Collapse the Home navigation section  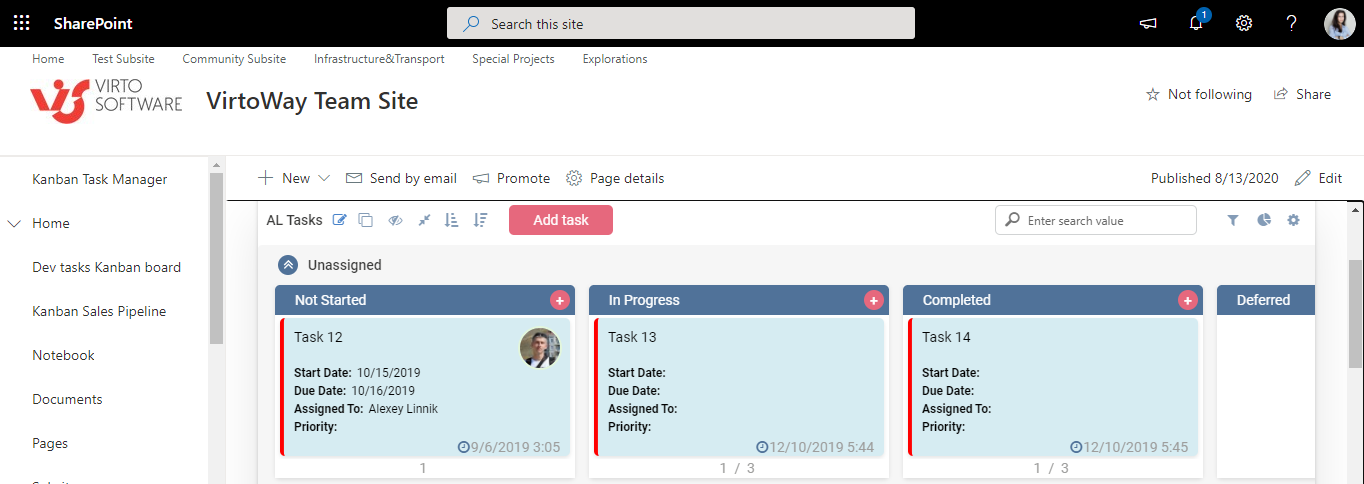(x=14, y=224)
